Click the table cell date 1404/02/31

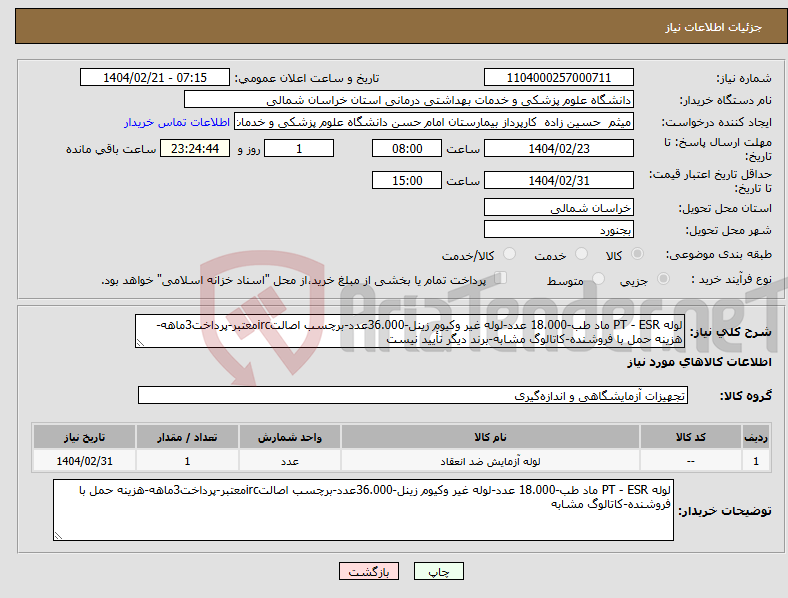point(84,461)
